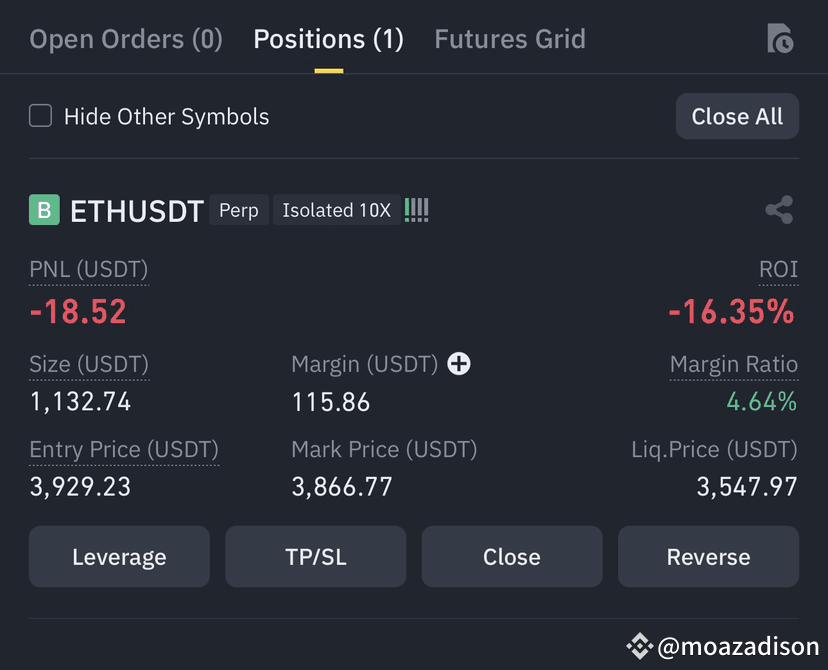Image resolution: width=828 pixels, height=670 pixels.
Task: Share the ETHUSDT position via share icon
Action: [779, 210]
